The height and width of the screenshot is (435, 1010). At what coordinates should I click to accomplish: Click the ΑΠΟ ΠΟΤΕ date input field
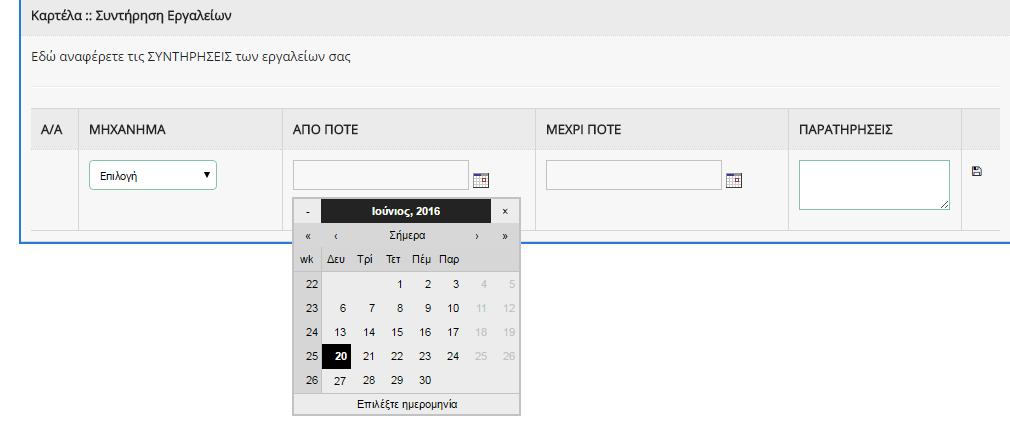pyautogui.click(x=381, y=175)
